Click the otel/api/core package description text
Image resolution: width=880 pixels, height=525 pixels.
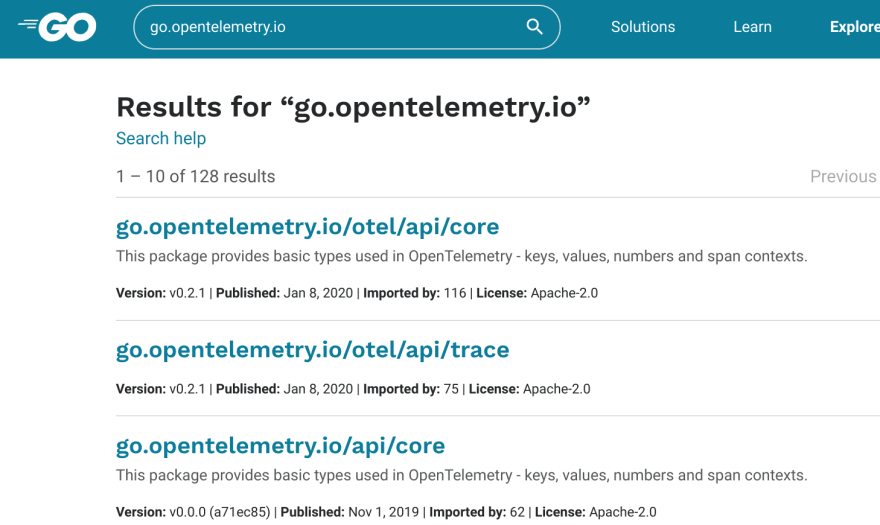[461, 256]
